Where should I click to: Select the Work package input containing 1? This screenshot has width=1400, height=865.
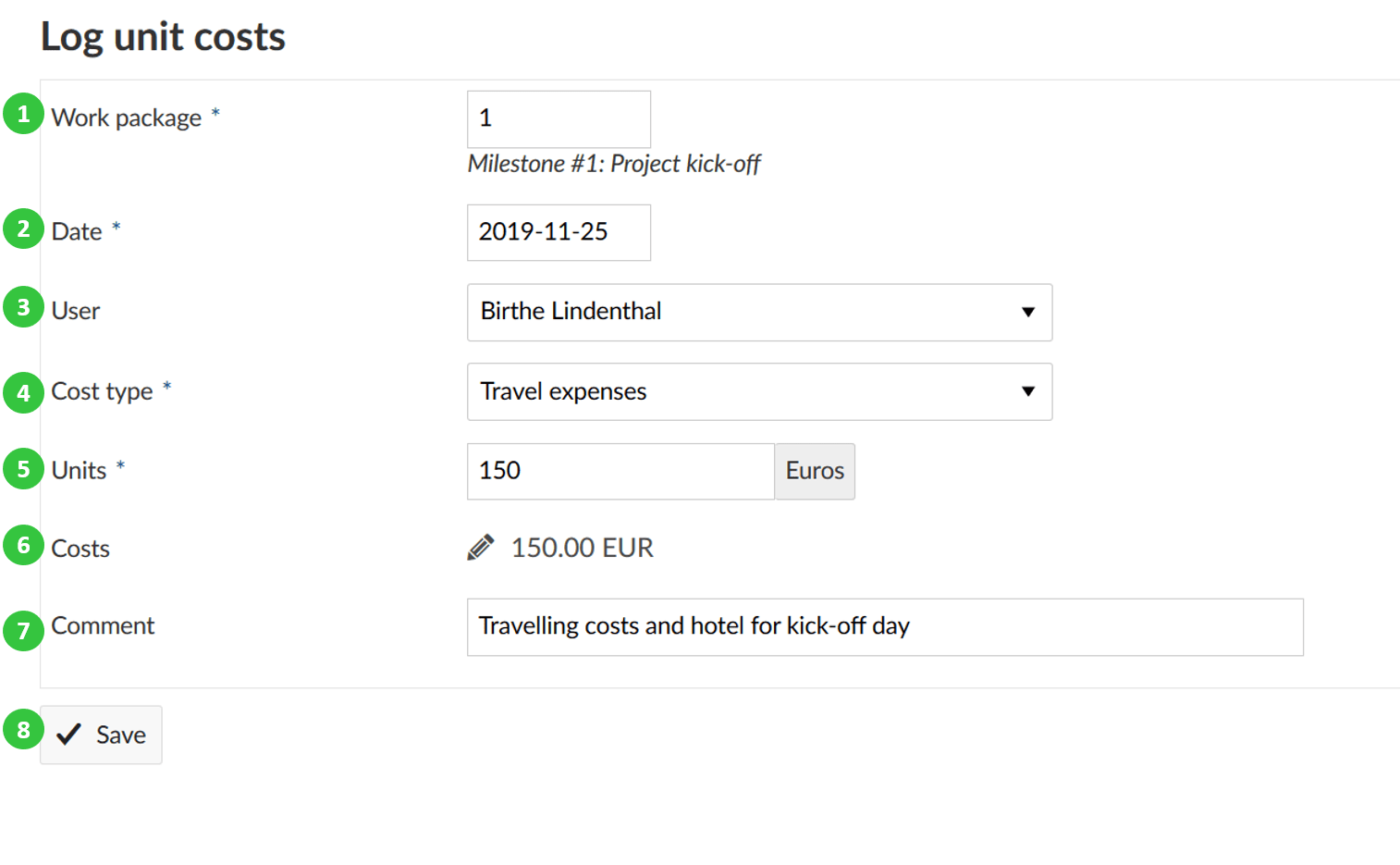coord(559,118)
